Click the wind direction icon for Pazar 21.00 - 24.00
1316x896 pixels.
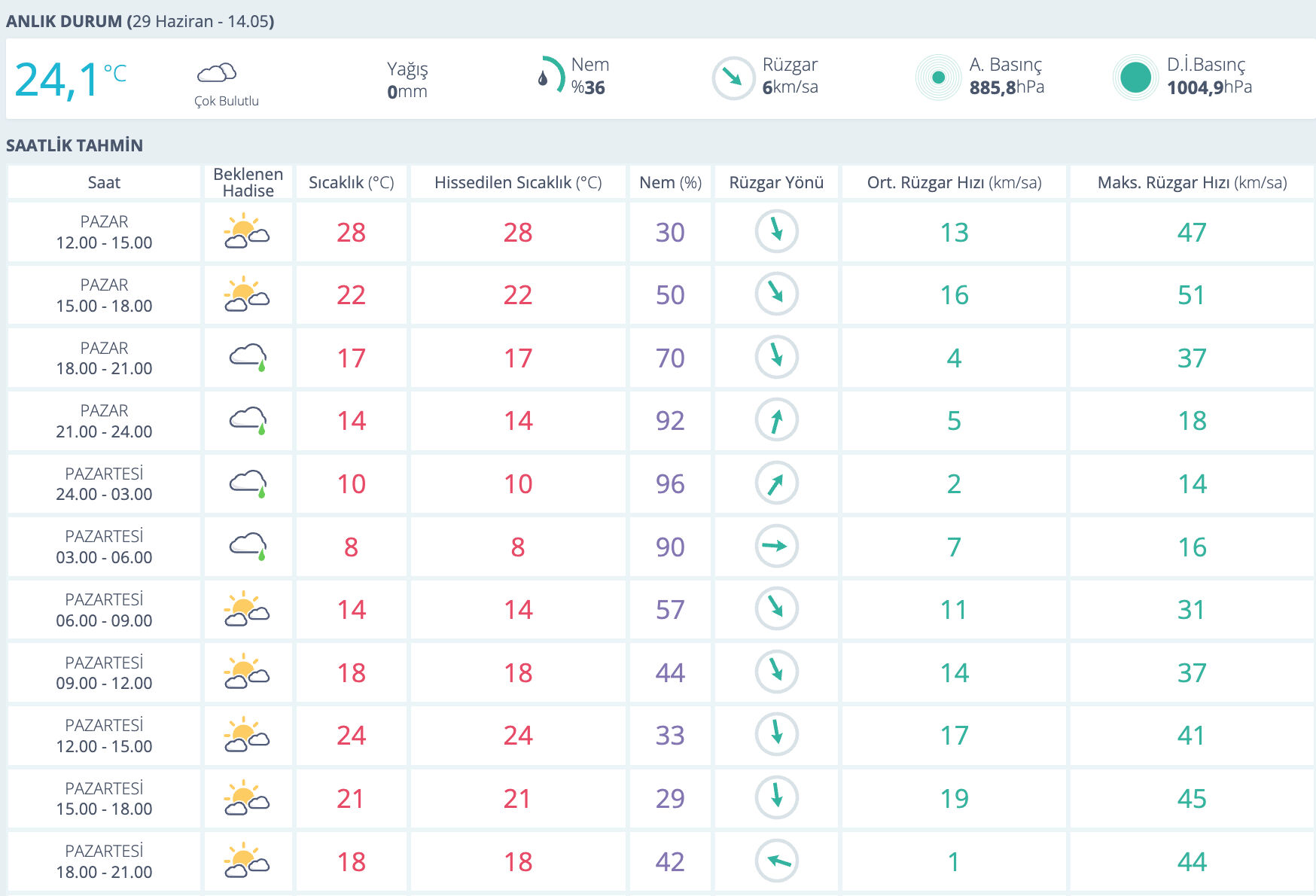tap(776, 420)
